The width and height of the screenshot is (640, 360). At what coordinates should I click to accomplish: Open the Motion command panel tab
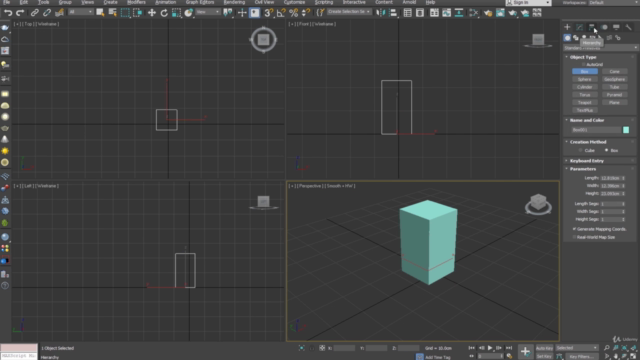tap(604, 27)
